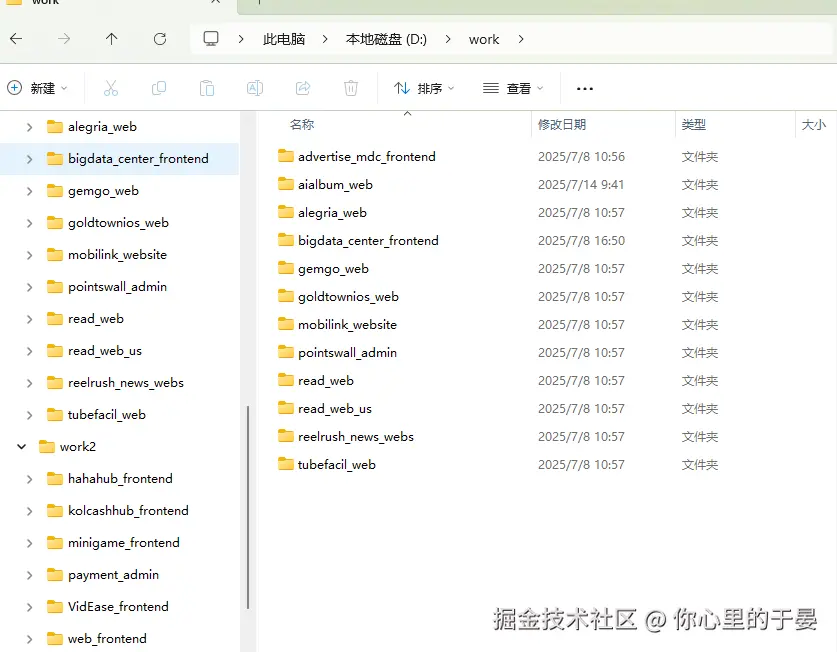Select pointswall_admin in the sidebar tree

coord(117,287)
